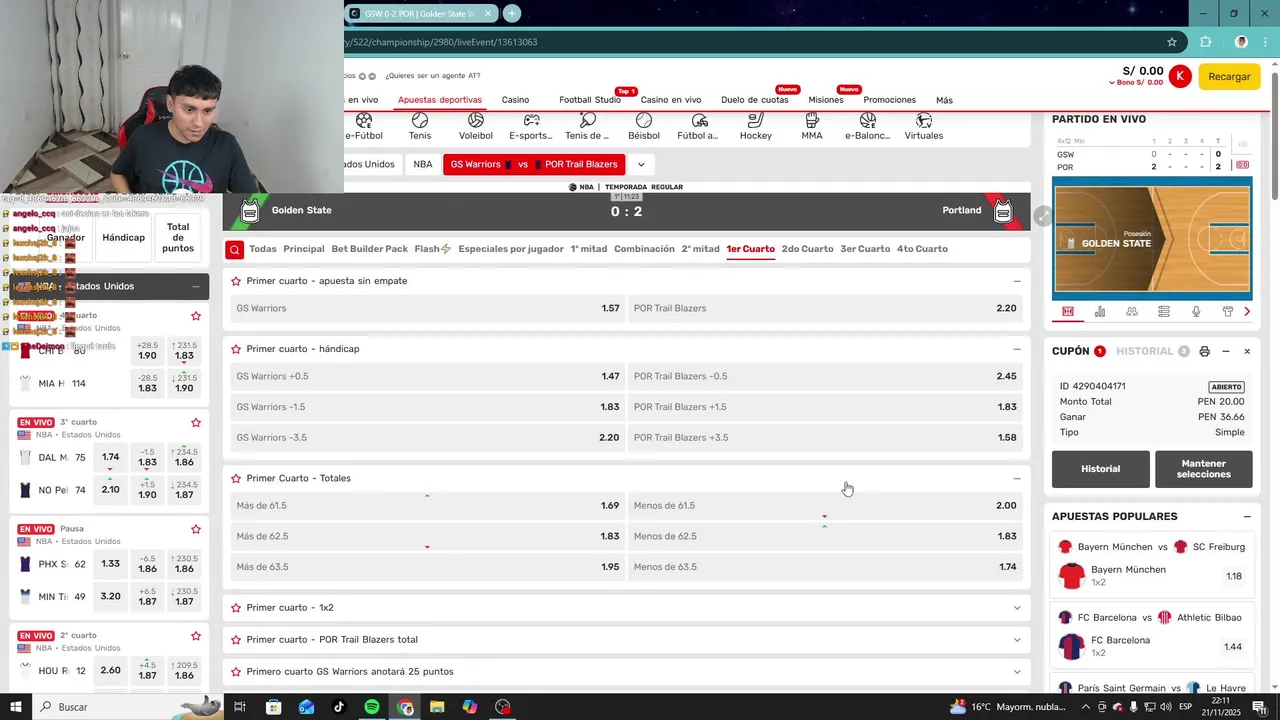Open the Football Studio menu item
The height and width of the screenshot is (720, 1280).
[x=590, y=100]
